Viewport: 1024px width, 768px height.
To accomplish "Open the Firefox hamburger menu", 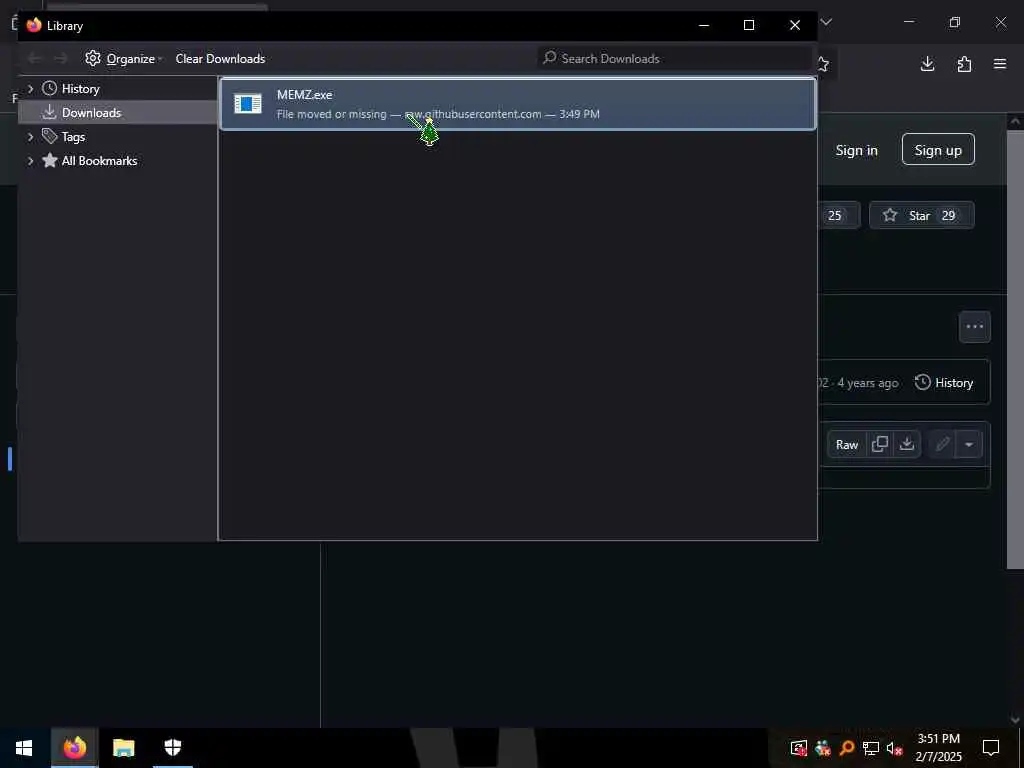I will [1000, 64].
